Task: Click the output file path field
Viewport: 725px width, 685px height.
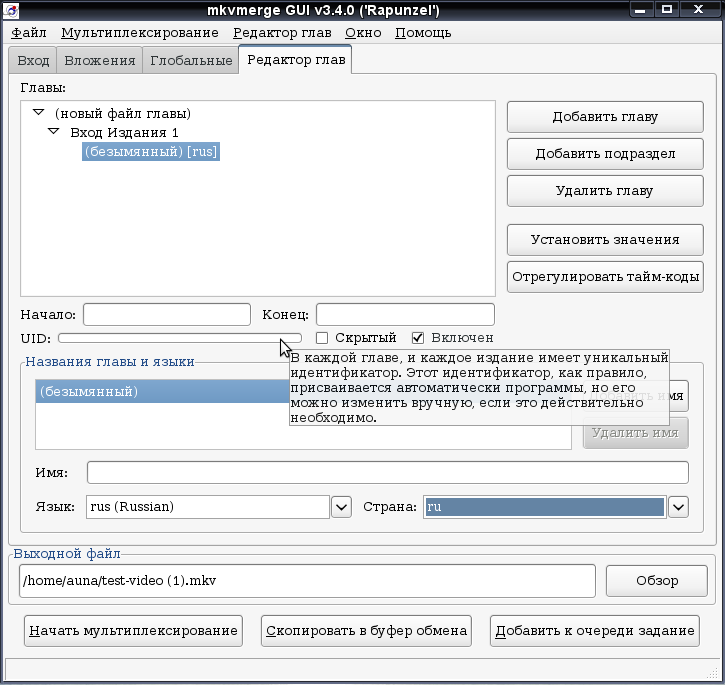Action: pyautogui.click(x=307, y=581)
